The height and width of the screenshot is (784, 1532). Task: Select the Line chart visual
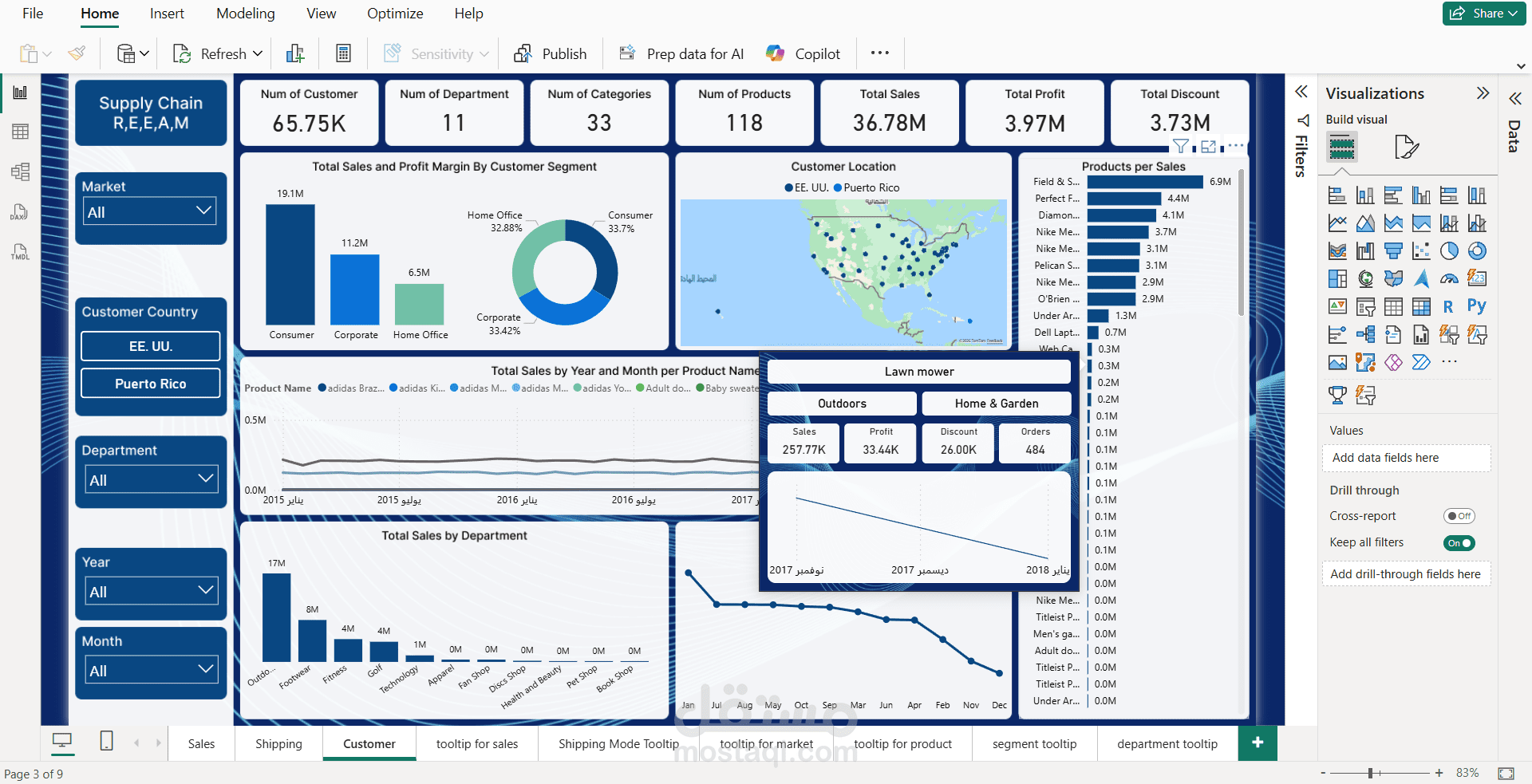pyautogui.click(x=1337, y=223)
